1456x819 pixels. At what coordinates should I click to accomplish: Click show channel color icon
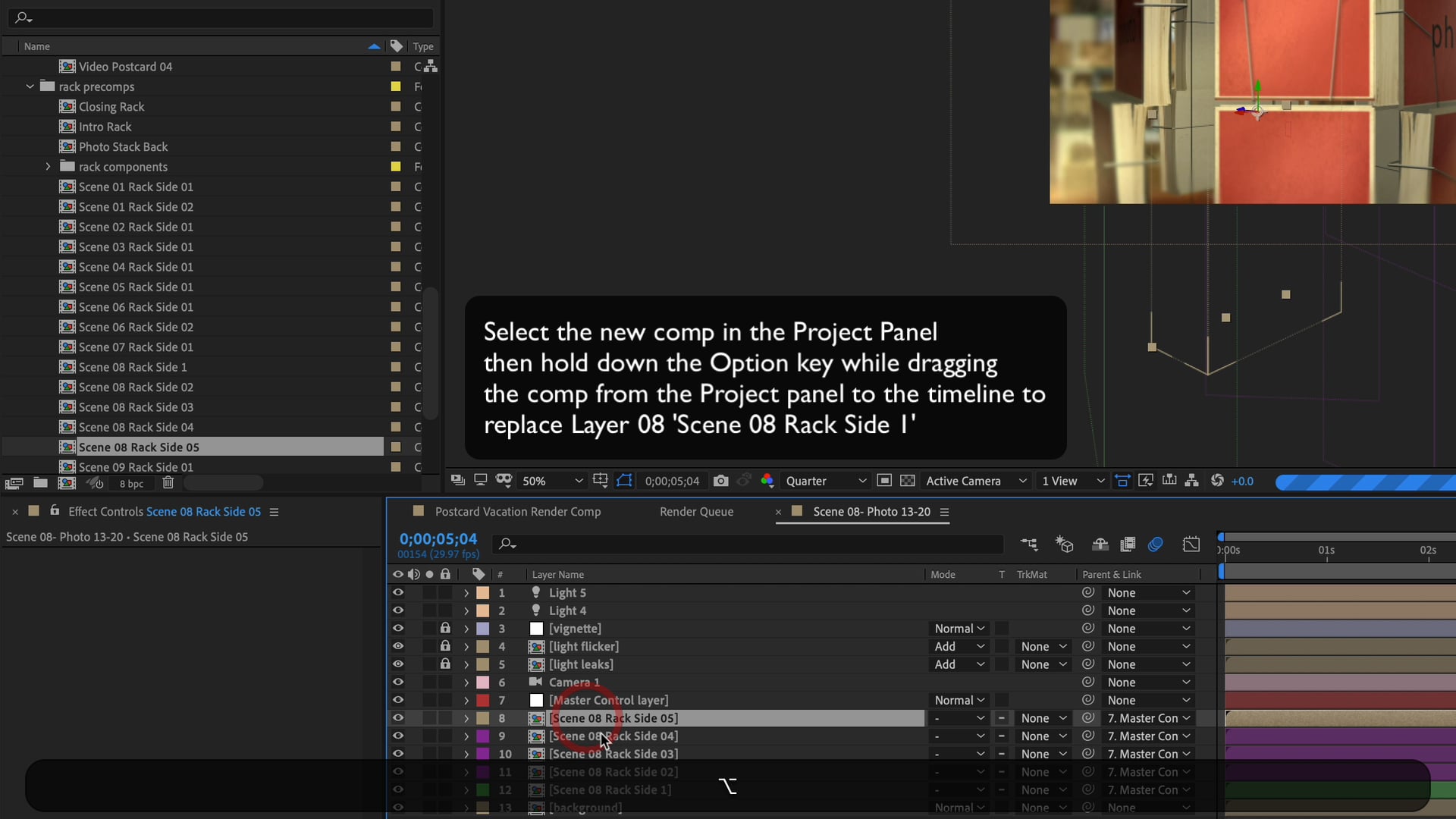pyautogui.click(x=767, y=481)
